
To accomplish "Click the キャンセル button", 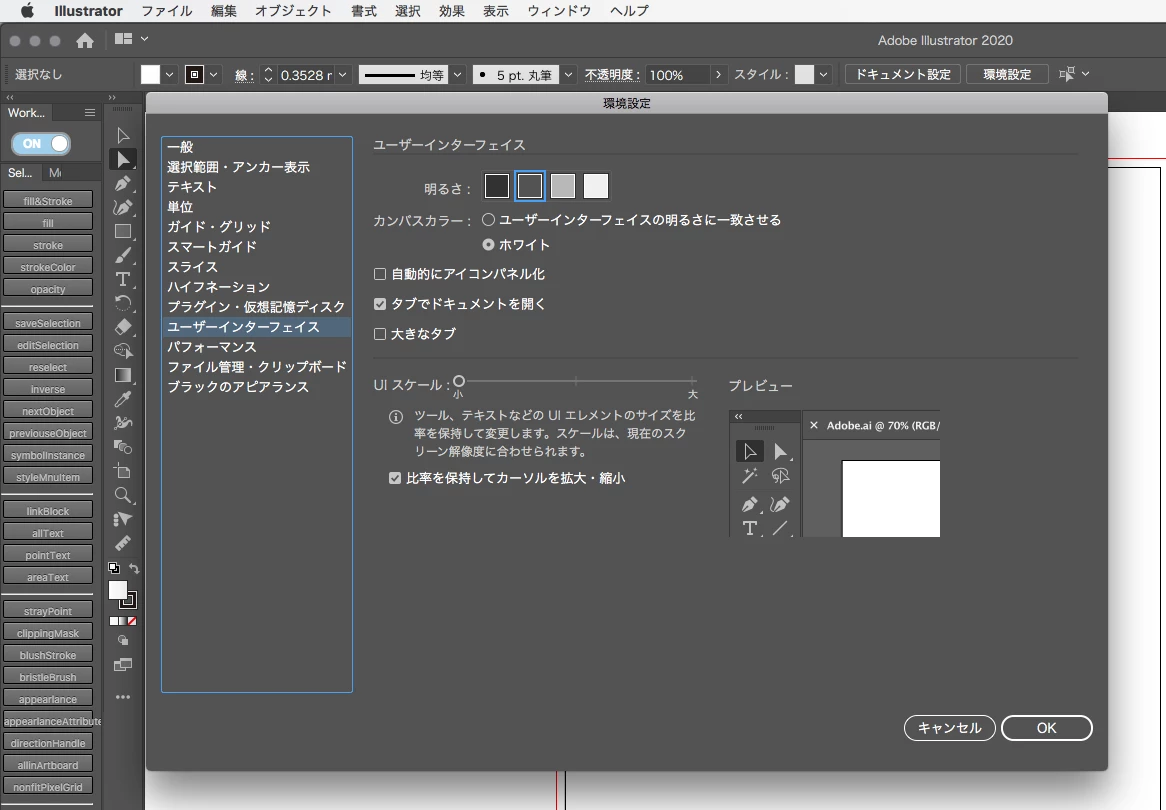I will pos(950,727).
